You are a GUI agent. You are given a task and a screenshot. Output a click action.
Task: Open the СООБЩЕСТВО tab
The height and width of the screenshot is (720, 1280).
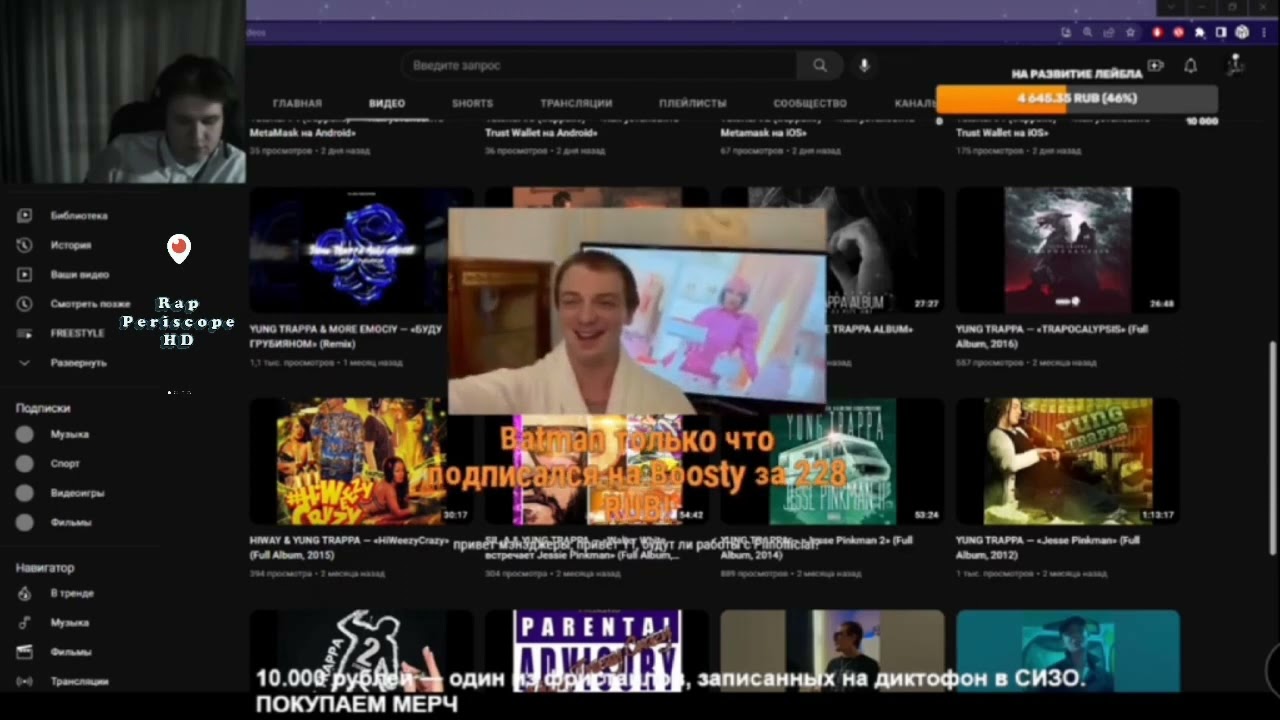click(810, 103)
